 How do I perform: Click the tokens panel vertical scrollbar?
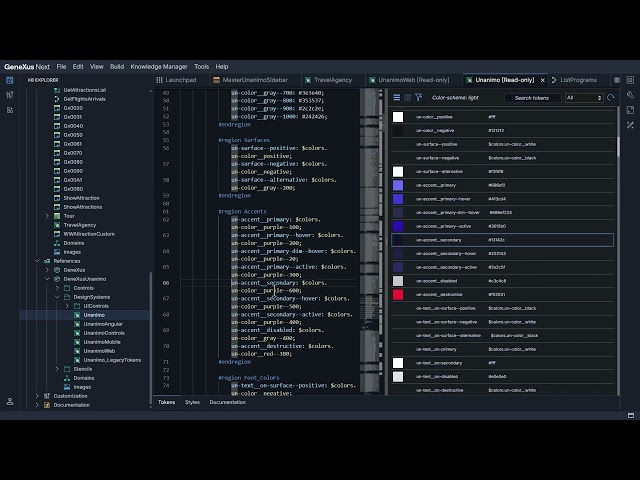point(618,147)
